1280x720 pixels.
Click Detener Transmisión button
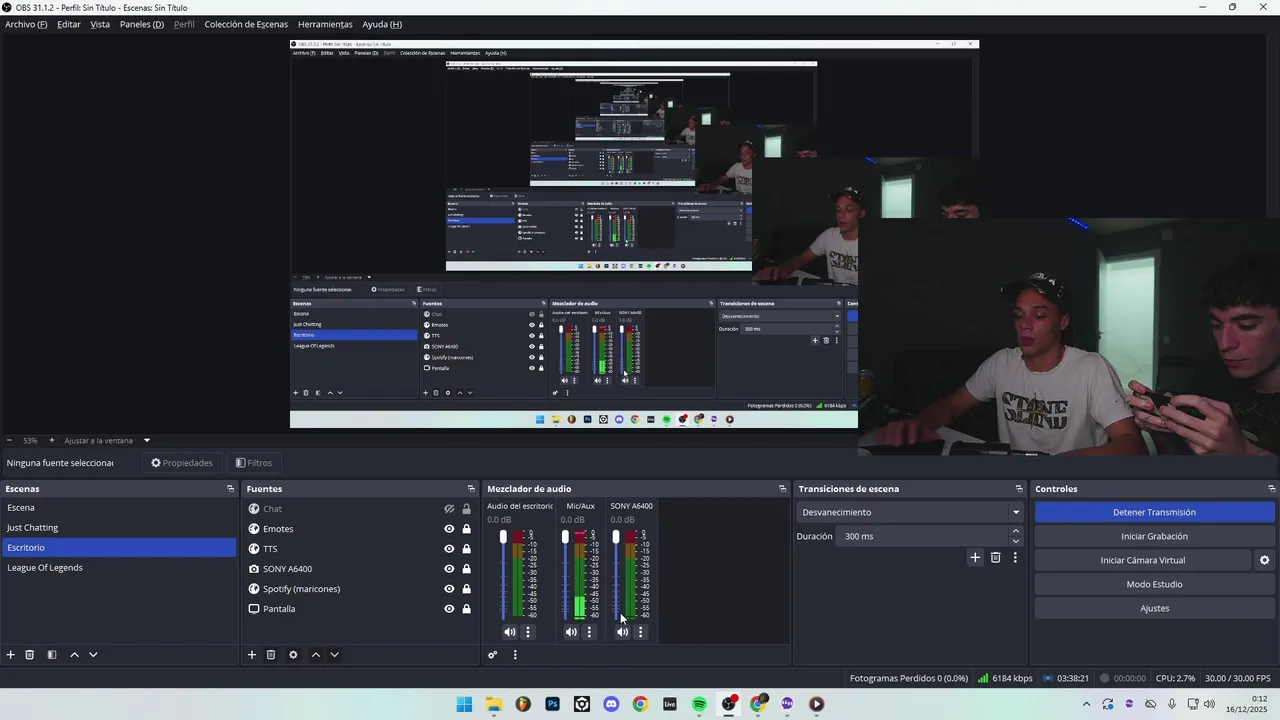(1154, 512)
